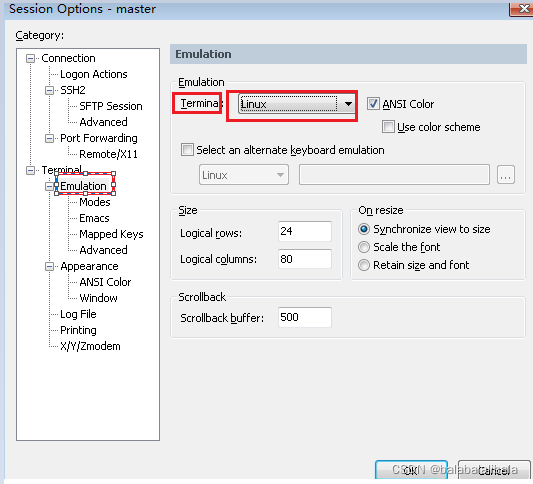Screen dimensions: 533x484
Task: Collapse the Terminal tree node
Action: pyautogui.click(x=31, y=170)
